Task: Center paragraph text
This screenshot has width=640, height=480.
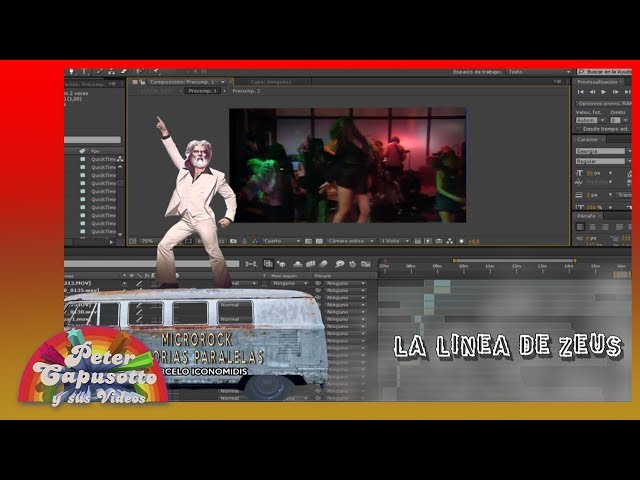Action: pos(593,227)
